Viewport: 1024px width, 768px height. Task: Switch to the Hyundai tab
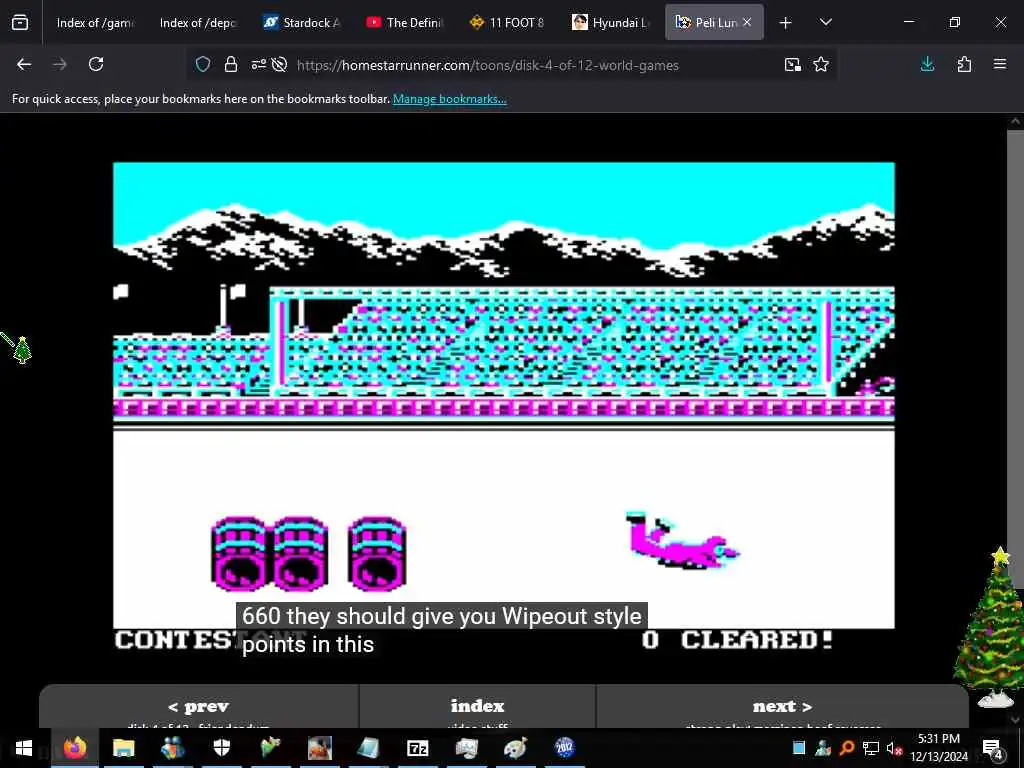click(611, 22)
